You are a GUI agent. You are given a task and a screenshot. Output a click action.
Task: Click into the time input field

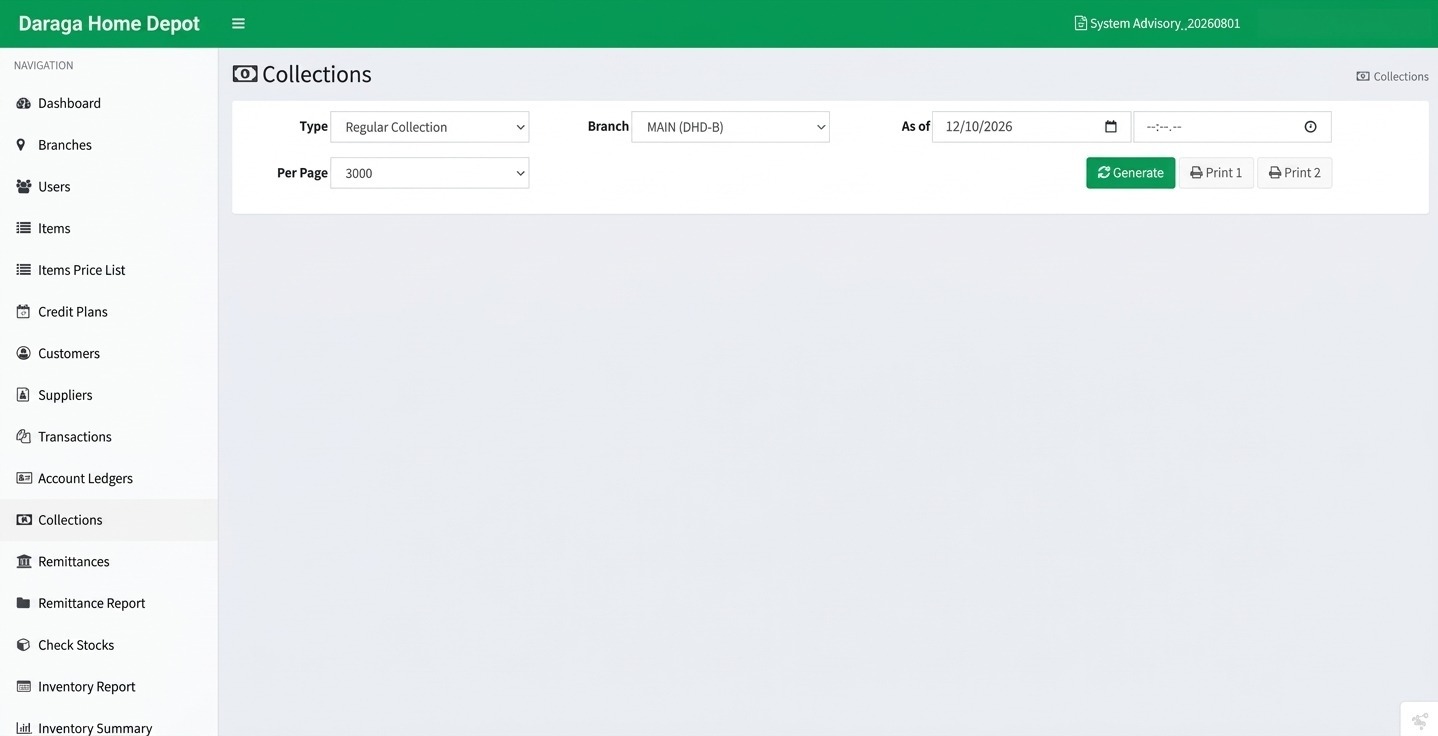[x=1232, y=127]
